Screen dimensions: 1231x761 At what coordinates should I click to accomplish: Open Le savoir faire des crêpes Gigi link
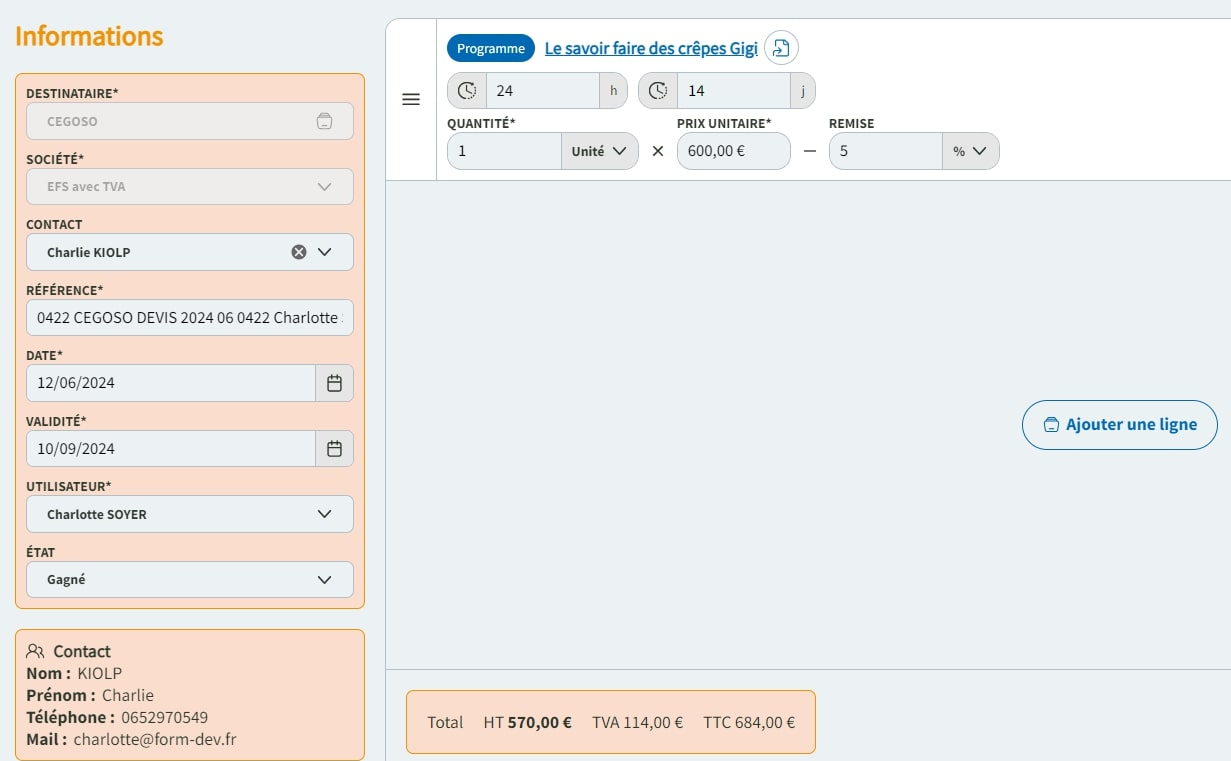pos(650,48)
